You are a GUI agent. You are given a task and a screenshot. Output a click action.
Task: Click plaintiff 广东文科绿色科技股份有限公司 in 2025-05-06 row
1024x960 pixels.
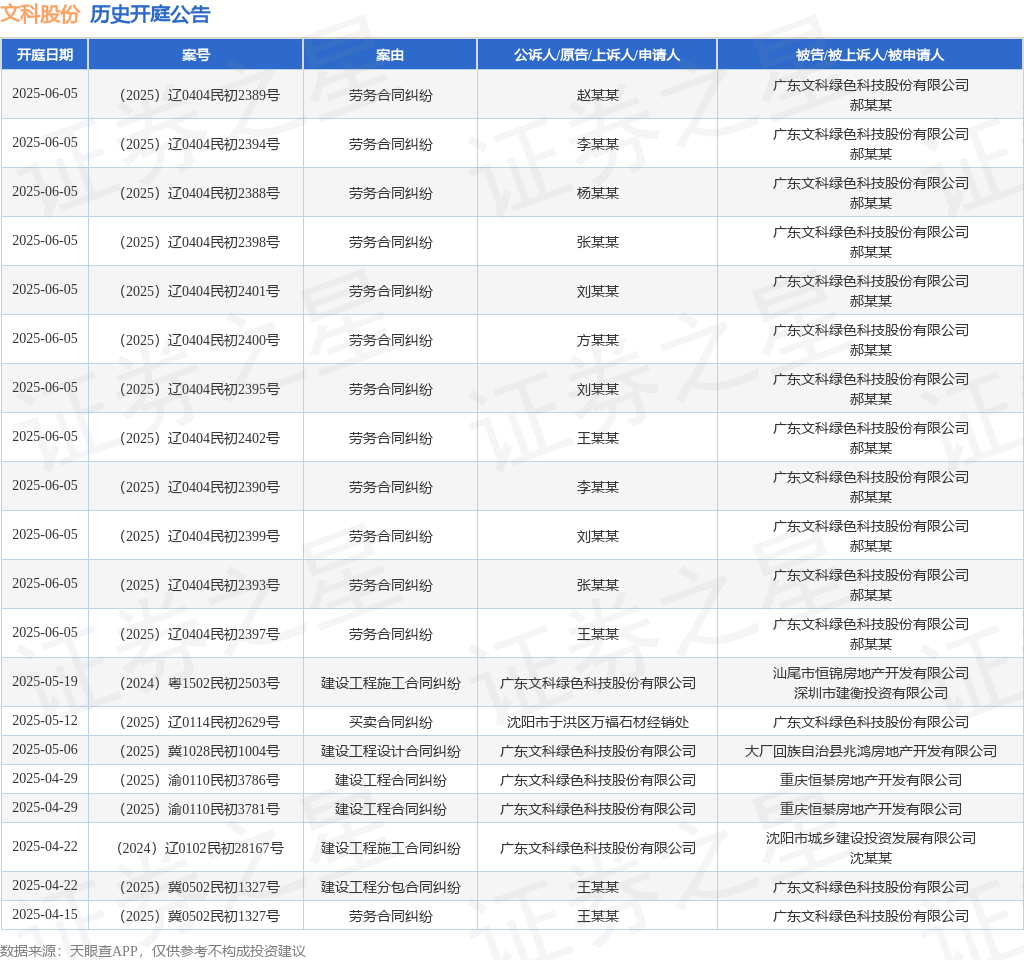[x=598, y=751]
